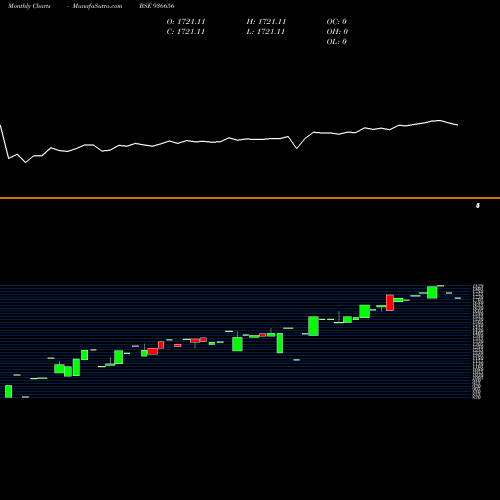The width and height of the screenshot is (500, 500).
Task: Select the high value H: 1721.11
Action: point(266,22)
